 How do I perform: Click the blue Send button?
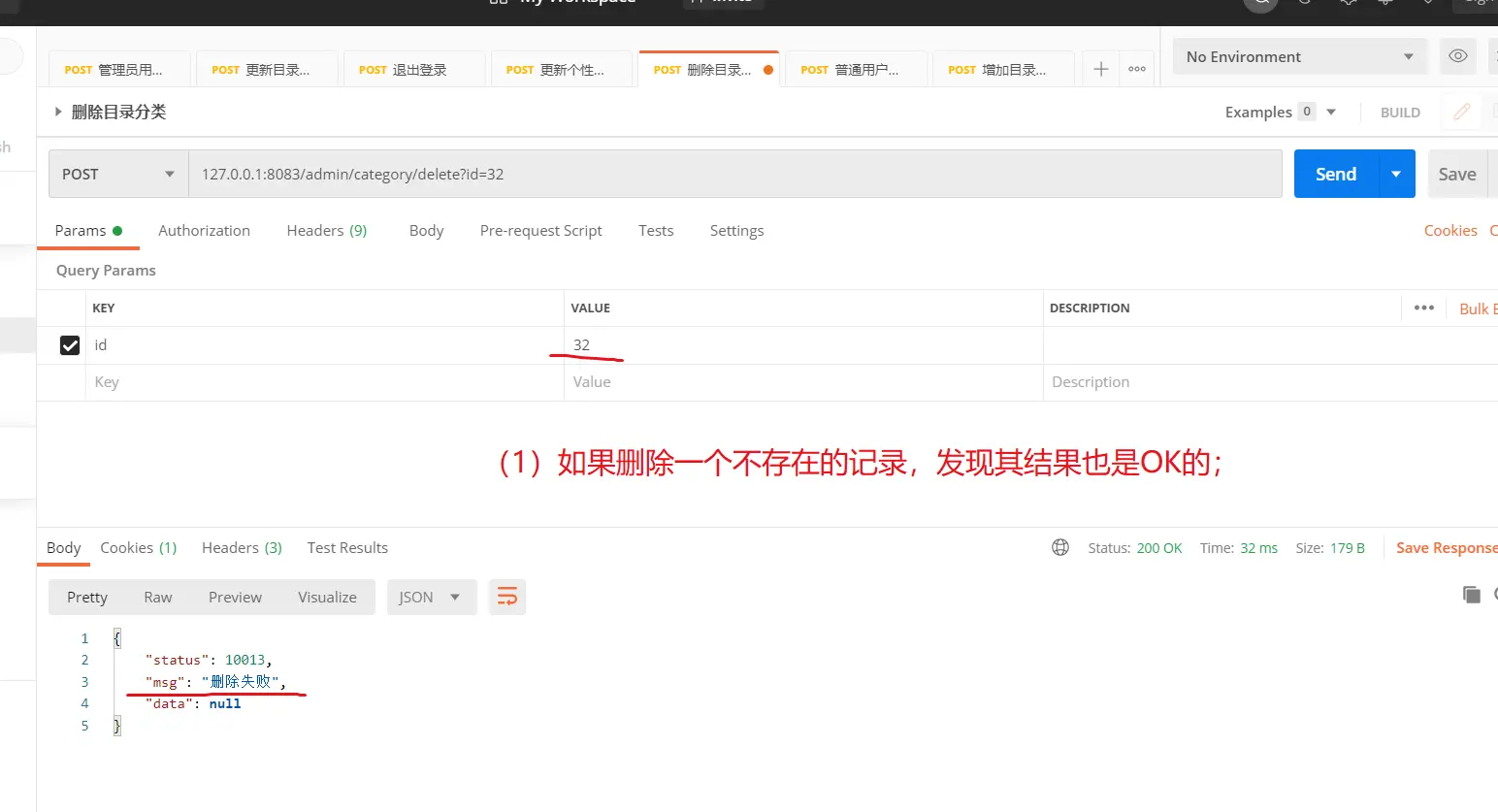1335,175
